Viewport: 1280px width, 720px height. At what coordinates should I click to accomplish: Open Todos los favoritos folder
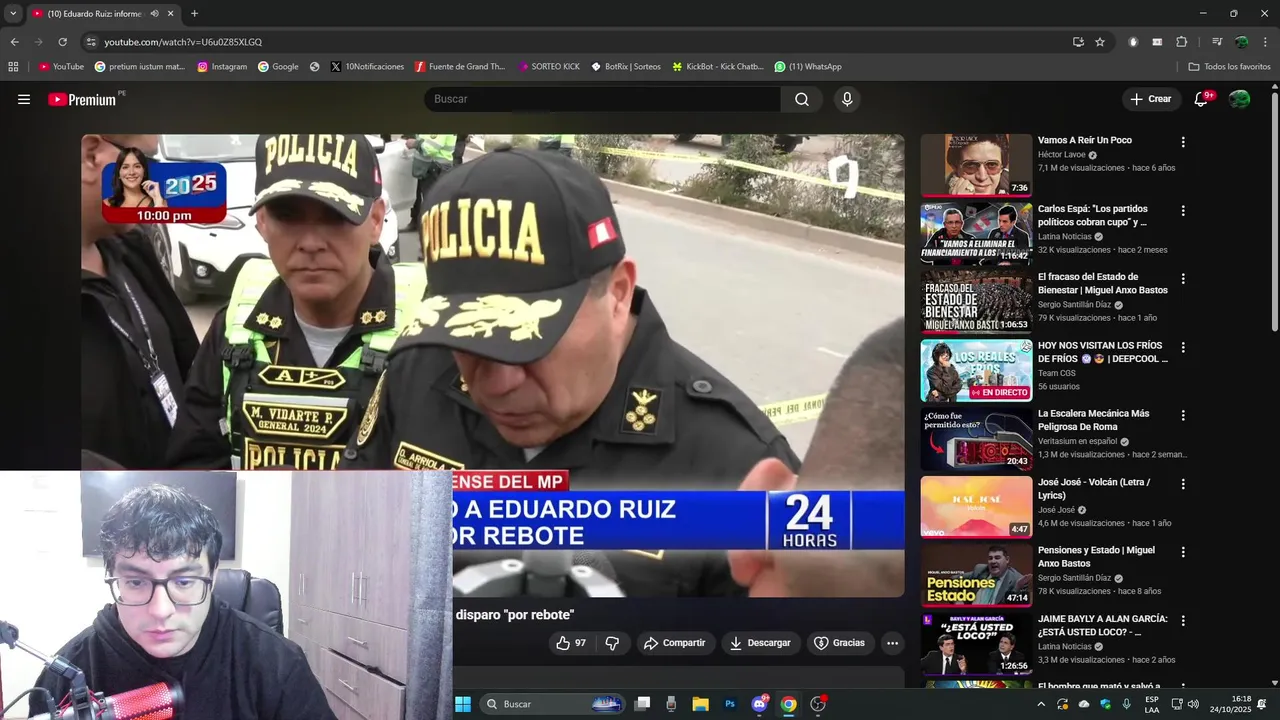point(1229,67)
